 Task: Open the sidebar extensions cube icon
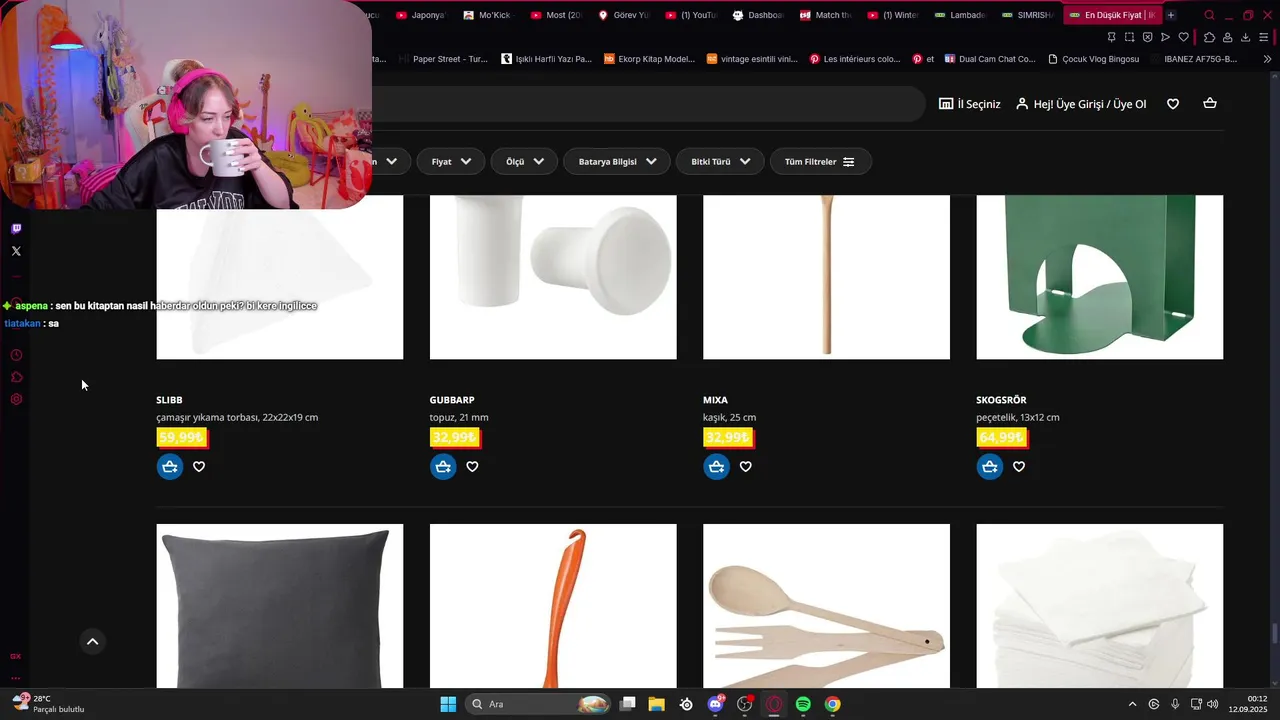16,377
